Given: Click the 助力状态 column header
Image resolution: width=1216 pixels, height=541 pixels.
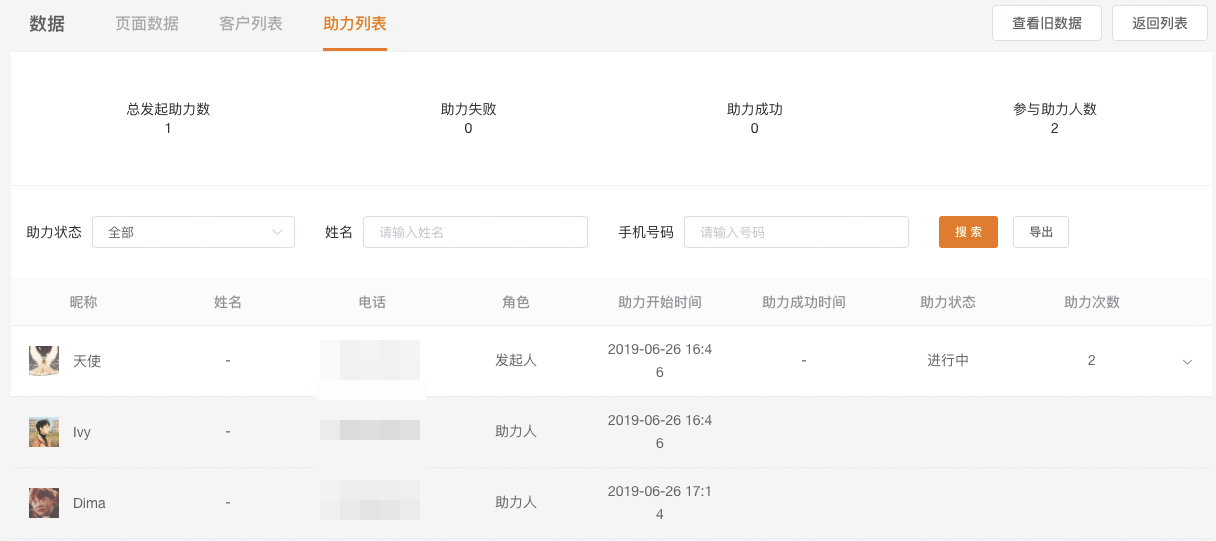Looking at the screenshot, I should coord(948,302).
